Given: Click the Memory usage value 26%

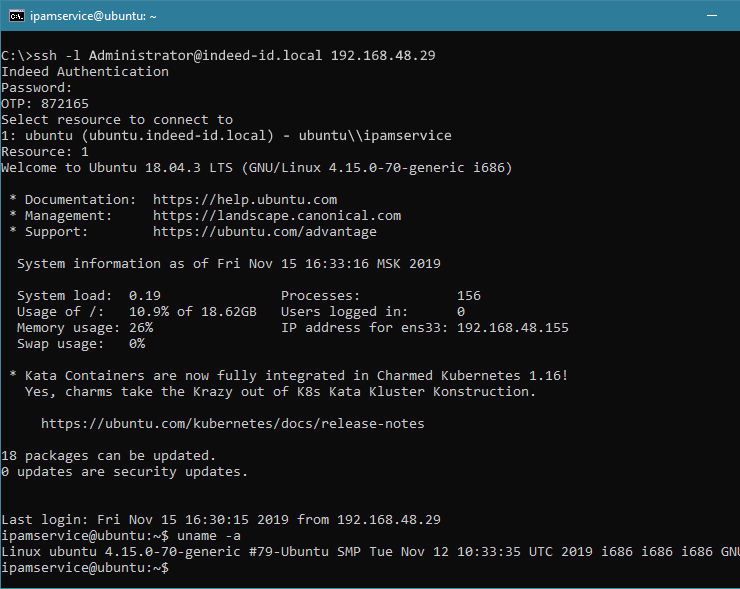Looking at the screenshot, I should click(x=141, y=328).
